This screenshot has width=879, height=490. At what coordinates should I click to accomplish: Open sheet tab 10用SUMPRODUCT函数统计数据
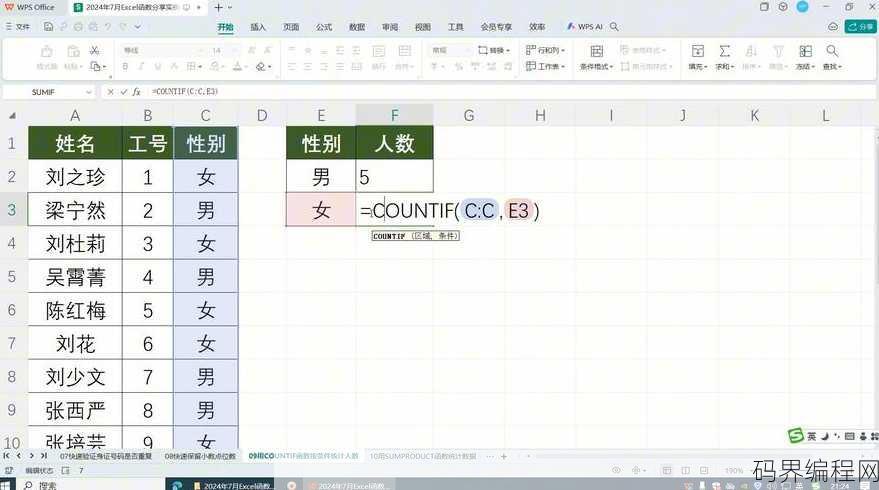(423, 456)
